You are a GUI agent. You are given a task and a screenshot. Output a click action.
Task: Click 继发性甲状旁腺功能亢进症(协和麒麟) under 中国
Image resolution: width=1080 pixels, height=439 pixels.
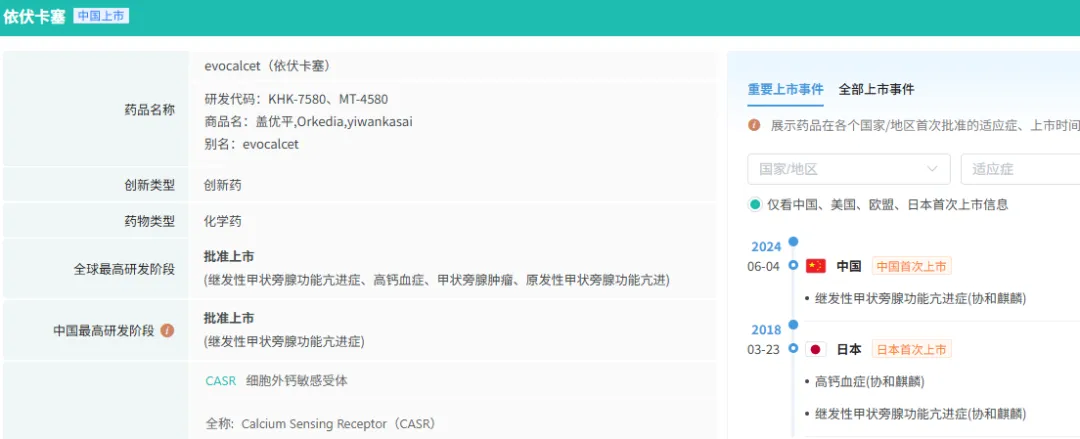click(920, 298)
